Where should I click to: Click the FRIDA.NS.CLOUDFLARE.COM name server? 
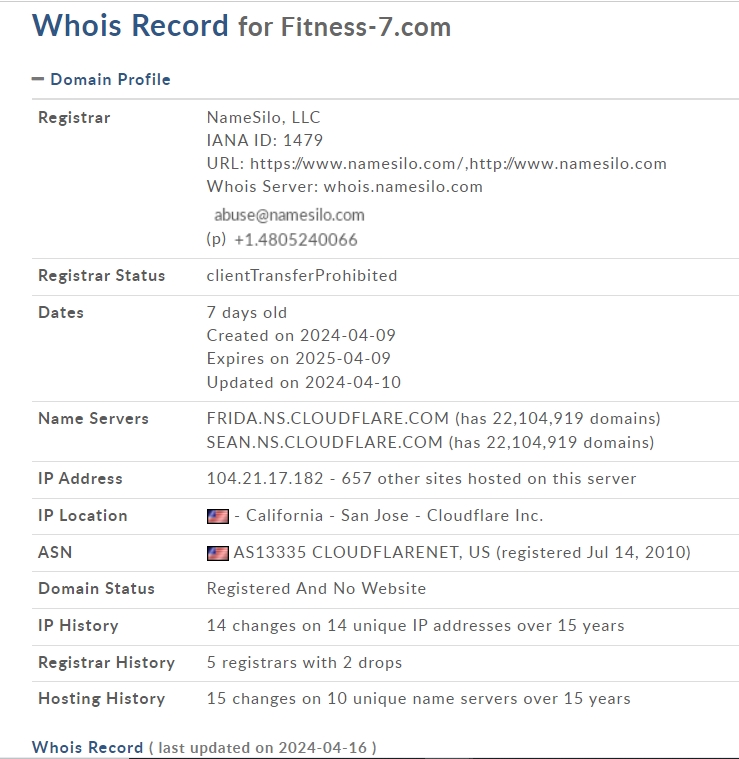[x=328, y=418]
